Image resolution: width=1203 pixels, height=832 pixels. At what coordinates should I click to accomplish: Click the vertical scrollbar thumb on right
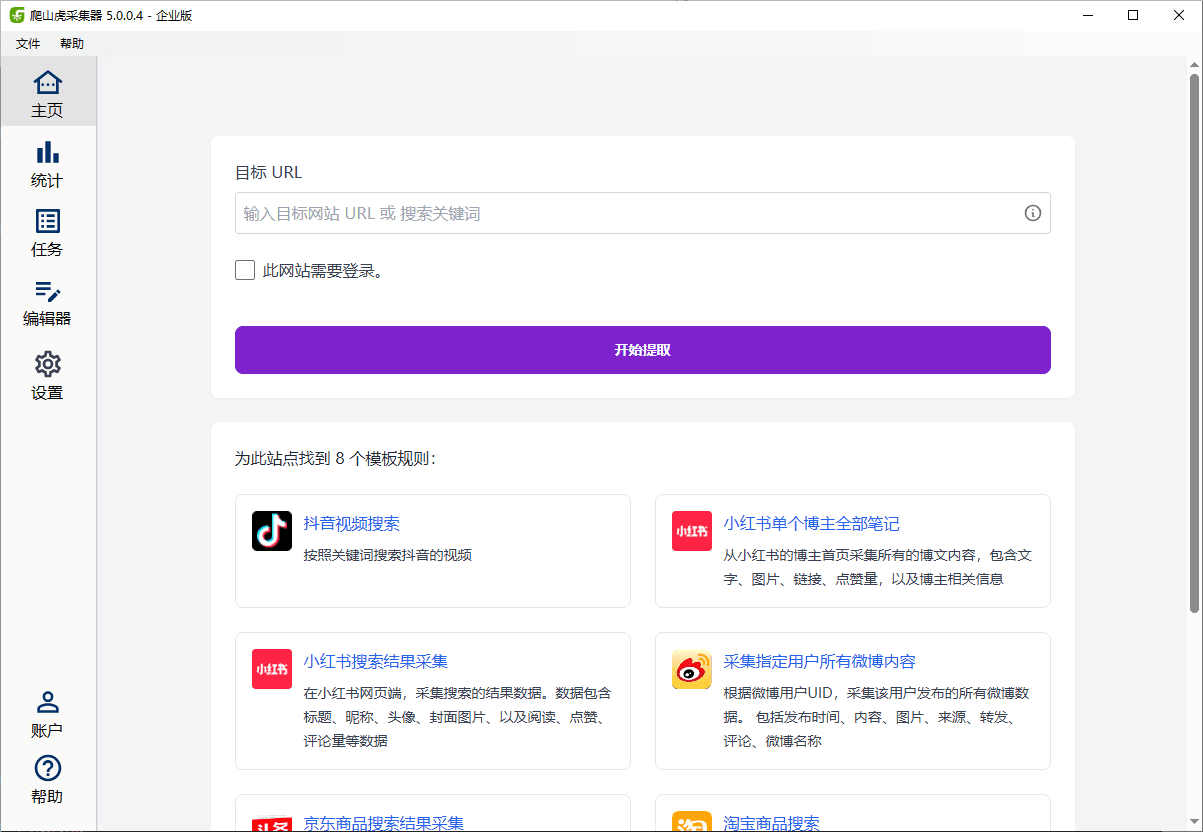coord(1195,342)
